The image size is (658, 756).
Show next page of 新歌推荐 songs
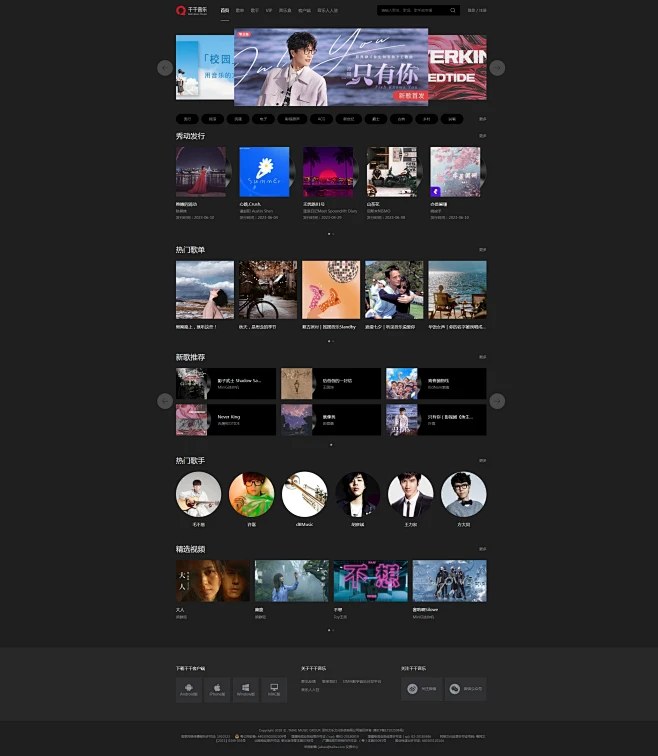(x=497, y=401)
